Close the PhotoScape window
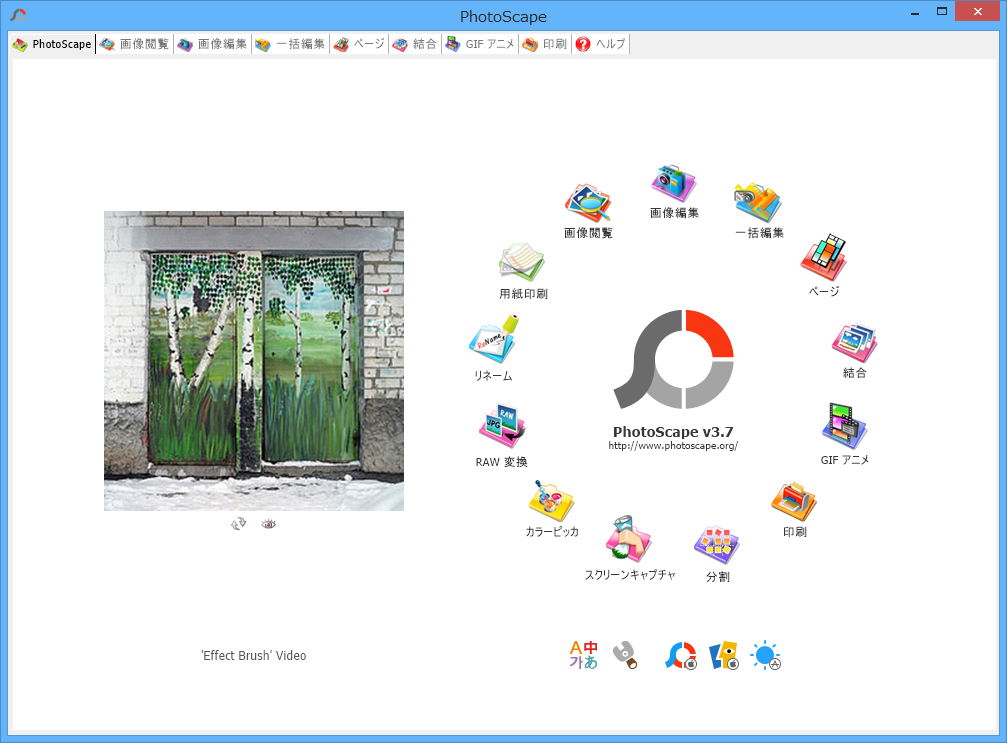This screenshot has width=1007, height=743. tap(978, 12)
